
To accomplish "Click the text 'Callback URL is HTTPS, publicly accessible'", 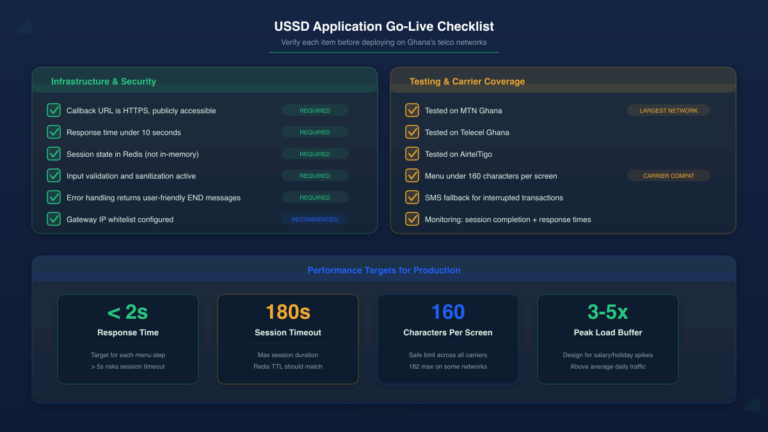I will (141, 111).
